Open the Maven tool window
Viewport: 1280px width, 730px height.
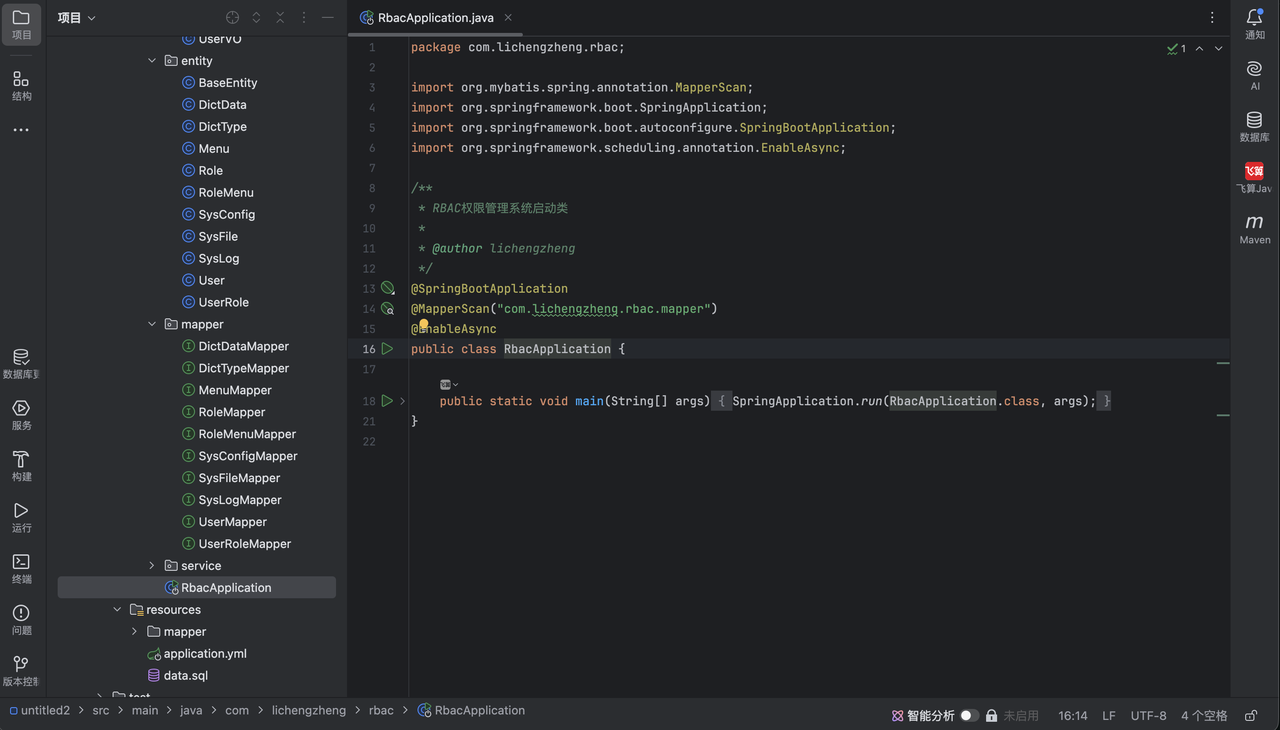1255,229
